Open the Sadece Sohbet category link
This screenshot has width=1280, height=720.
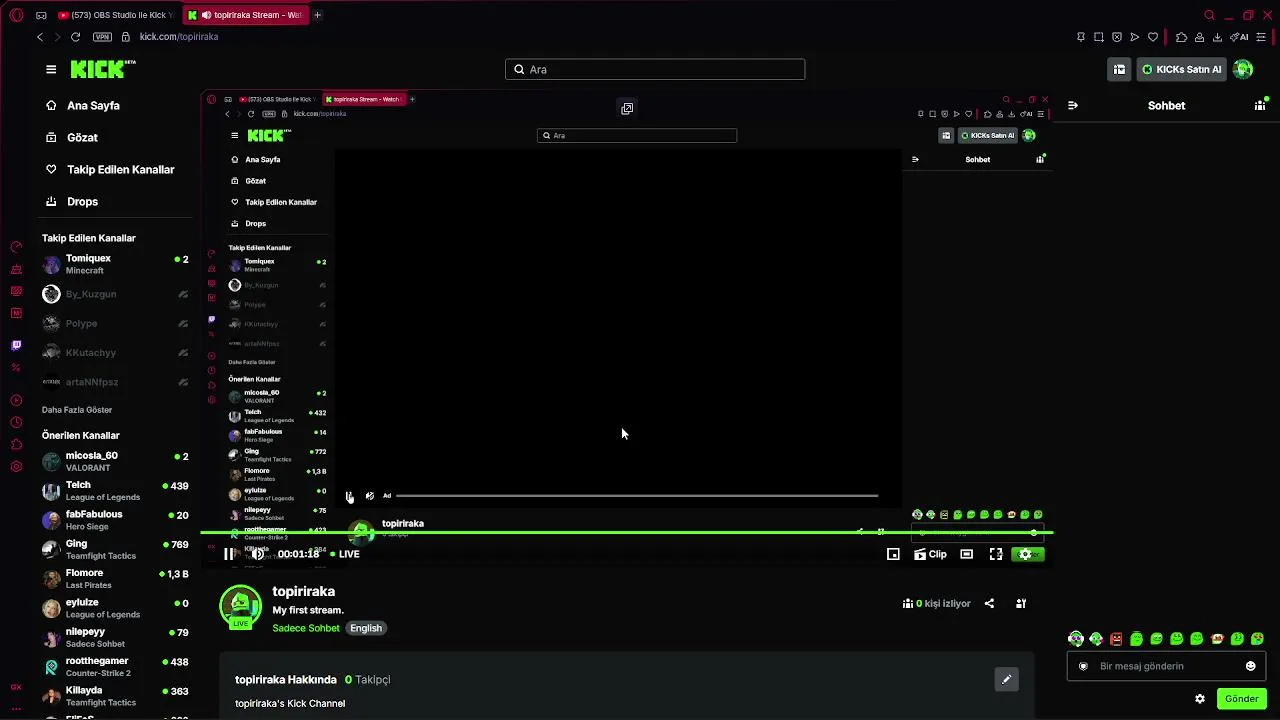tap(306, 628)
